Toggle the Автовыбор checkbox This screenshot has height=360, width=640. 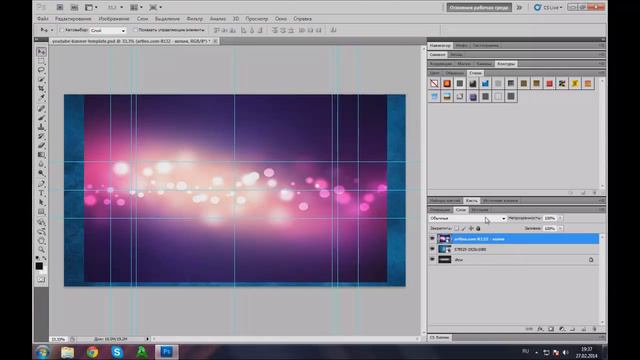(x=62, y=30)
